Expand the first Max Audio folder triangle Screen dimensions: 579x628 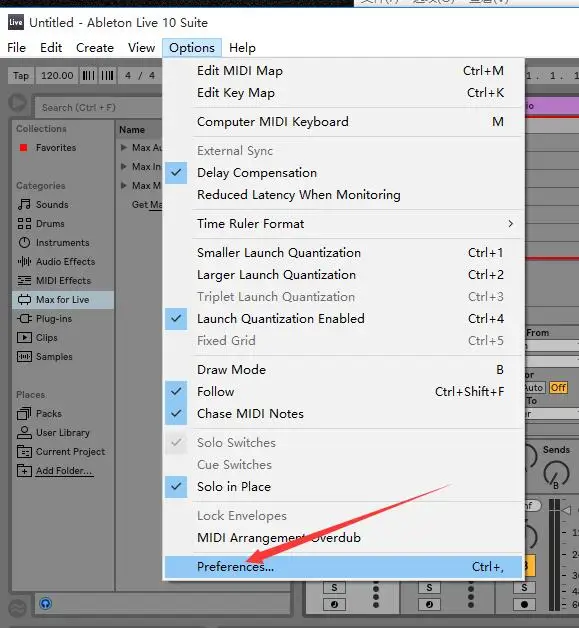coord(124,147)
